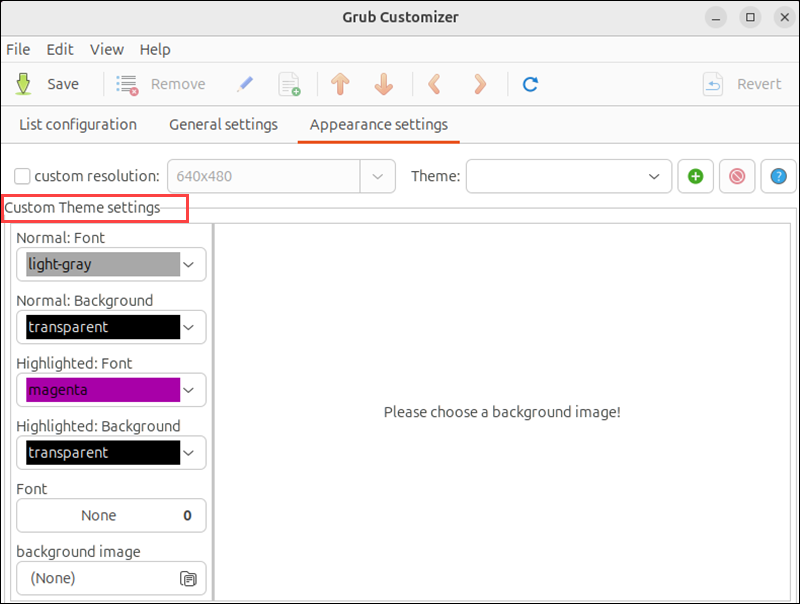Close the Grub Customizer window
The image size is (800, 604).
(x=784, y=18)
